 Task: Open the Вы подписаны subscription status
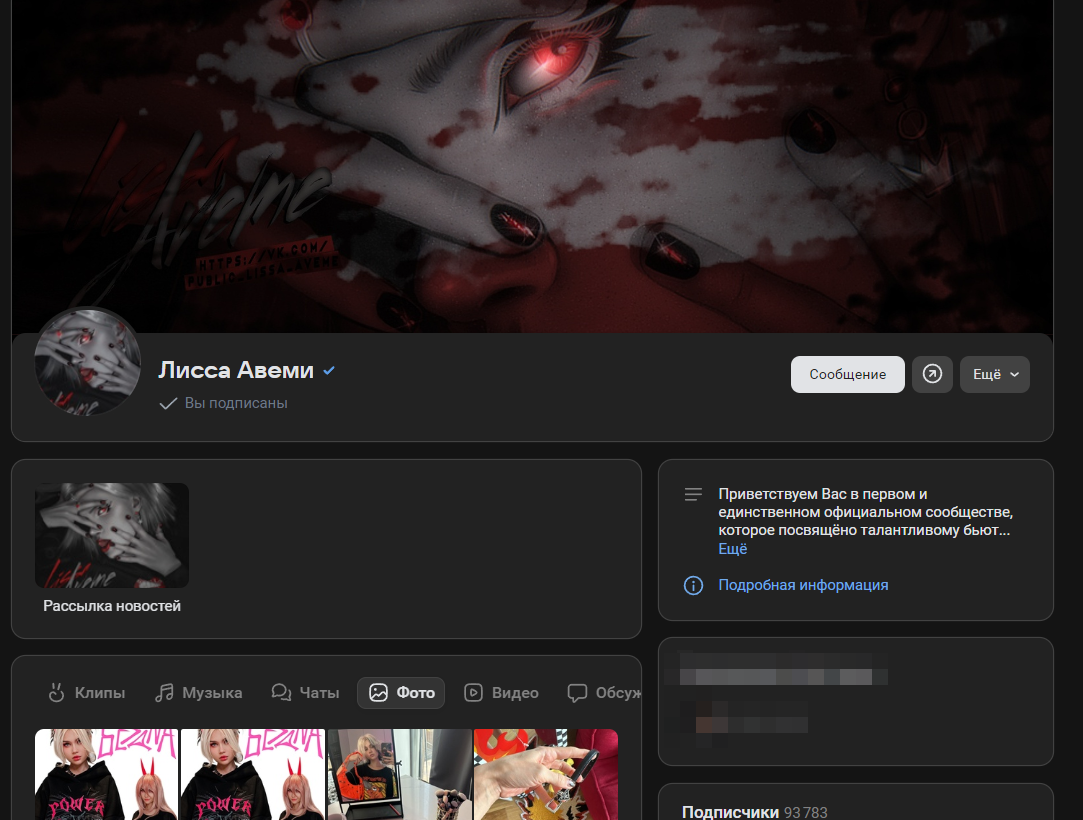[x=223, y=403]
